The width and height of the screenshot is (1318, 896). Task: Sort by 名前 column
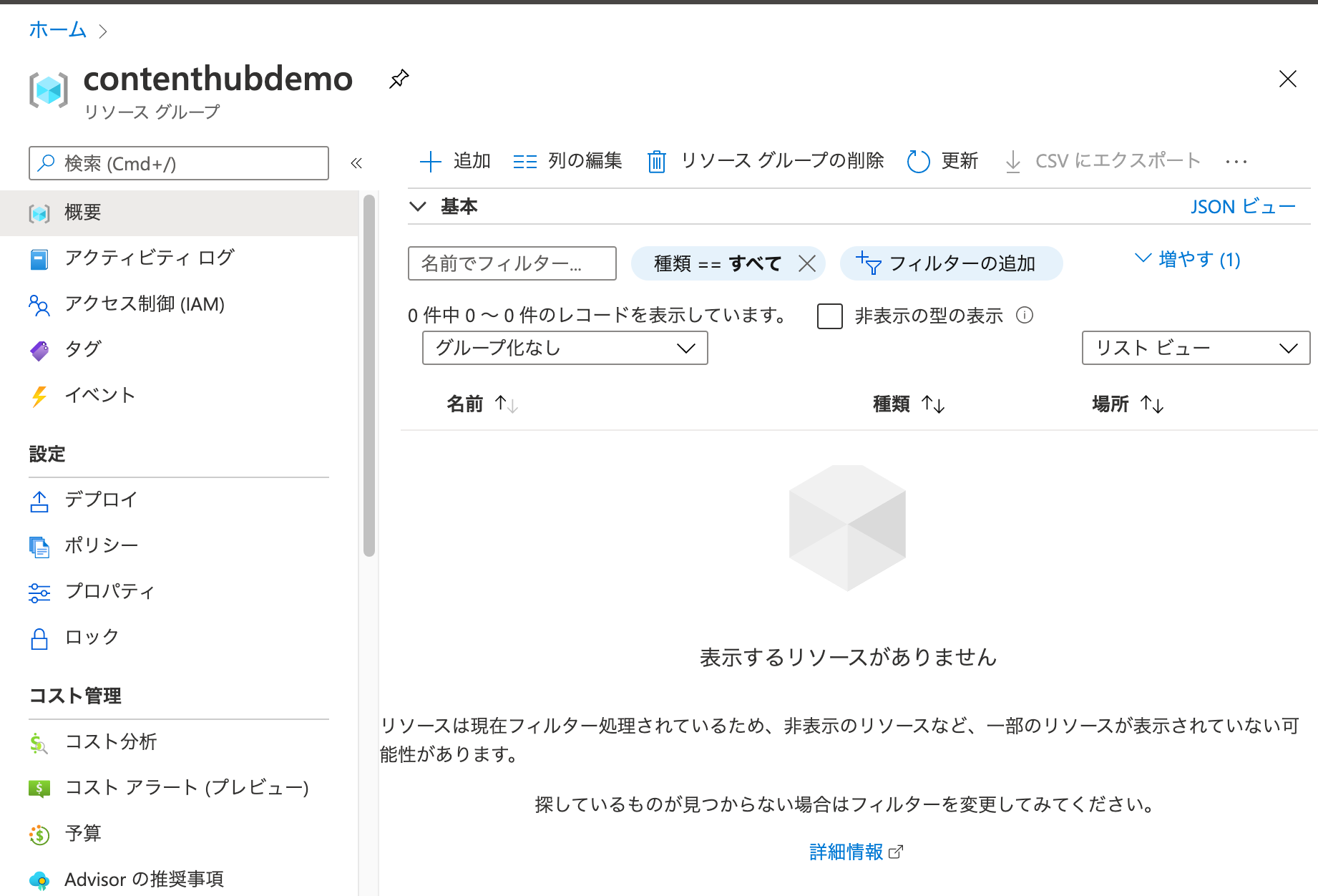pos(482,404)
